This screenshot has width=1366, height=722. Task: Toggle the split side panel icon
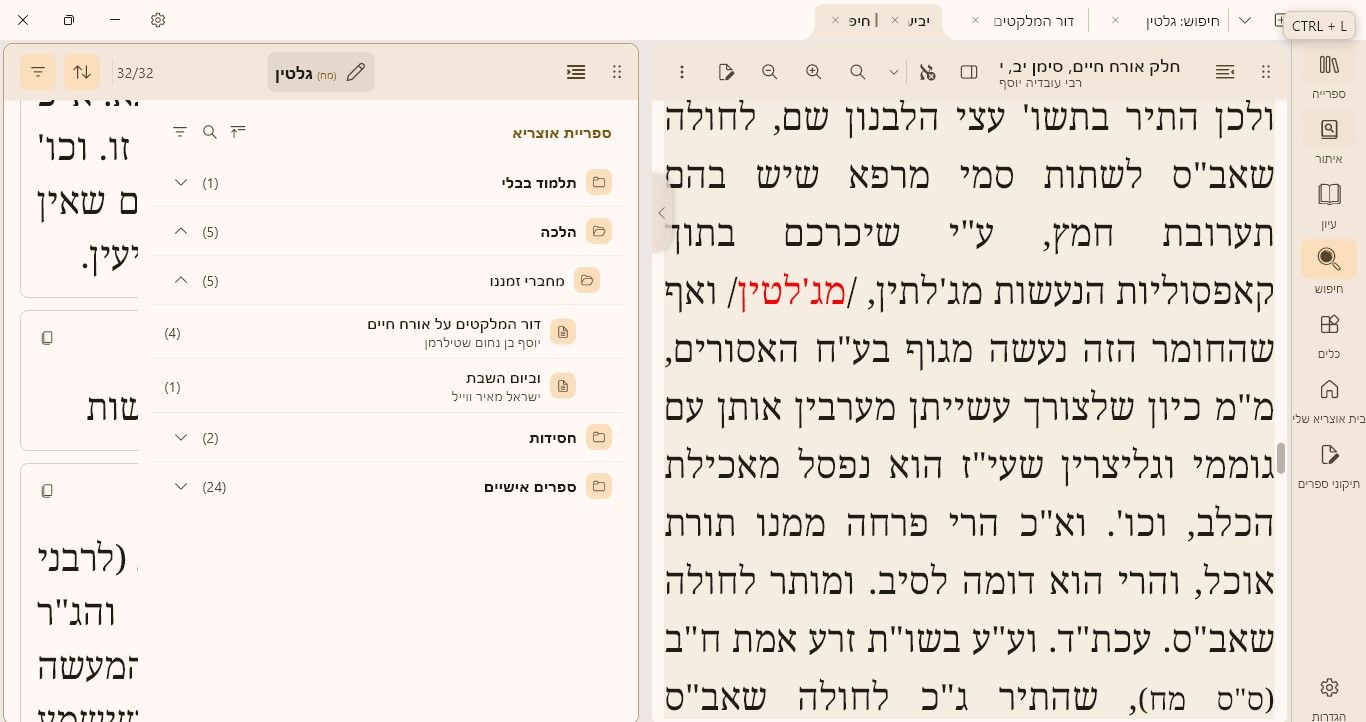[969, 72]
